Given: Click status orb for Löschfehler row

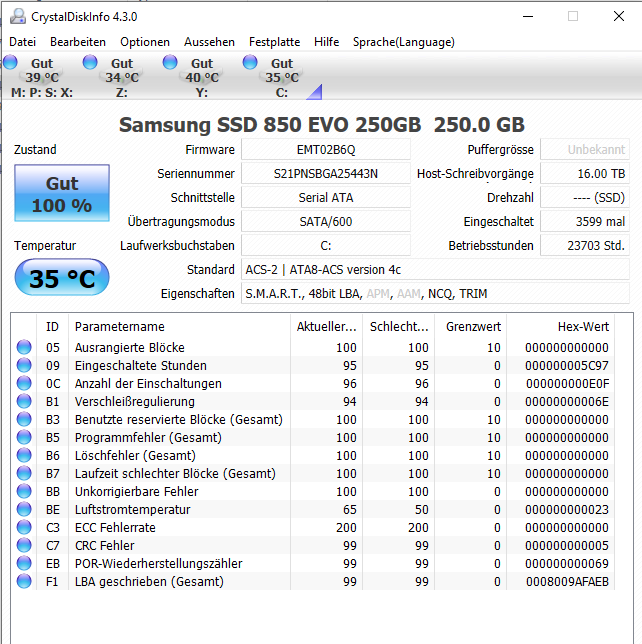Looking at the screenshot, I should tap(24, 455).
